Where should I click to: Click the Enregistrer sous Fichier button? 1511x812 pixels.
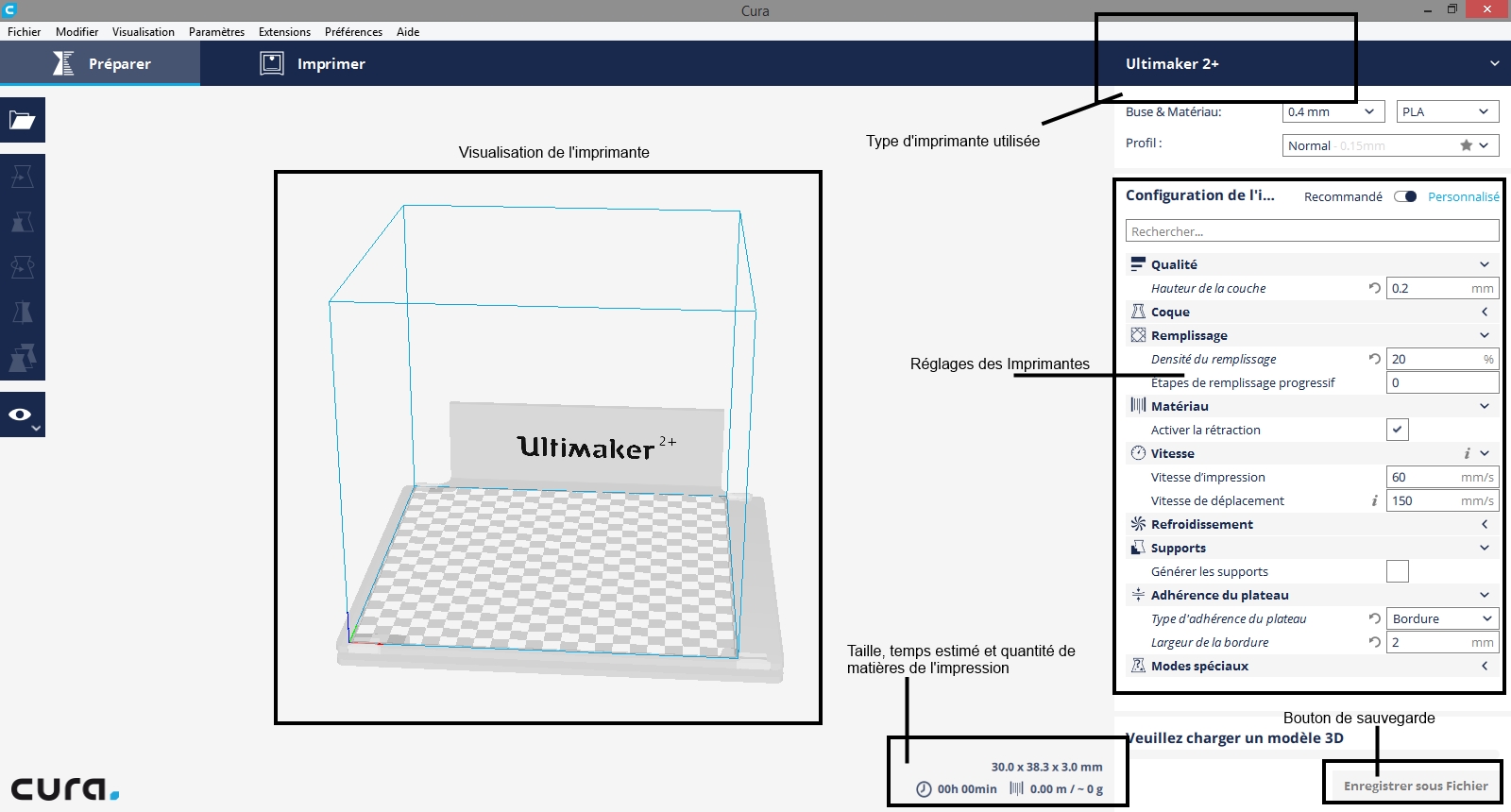tap(1415, 786)
